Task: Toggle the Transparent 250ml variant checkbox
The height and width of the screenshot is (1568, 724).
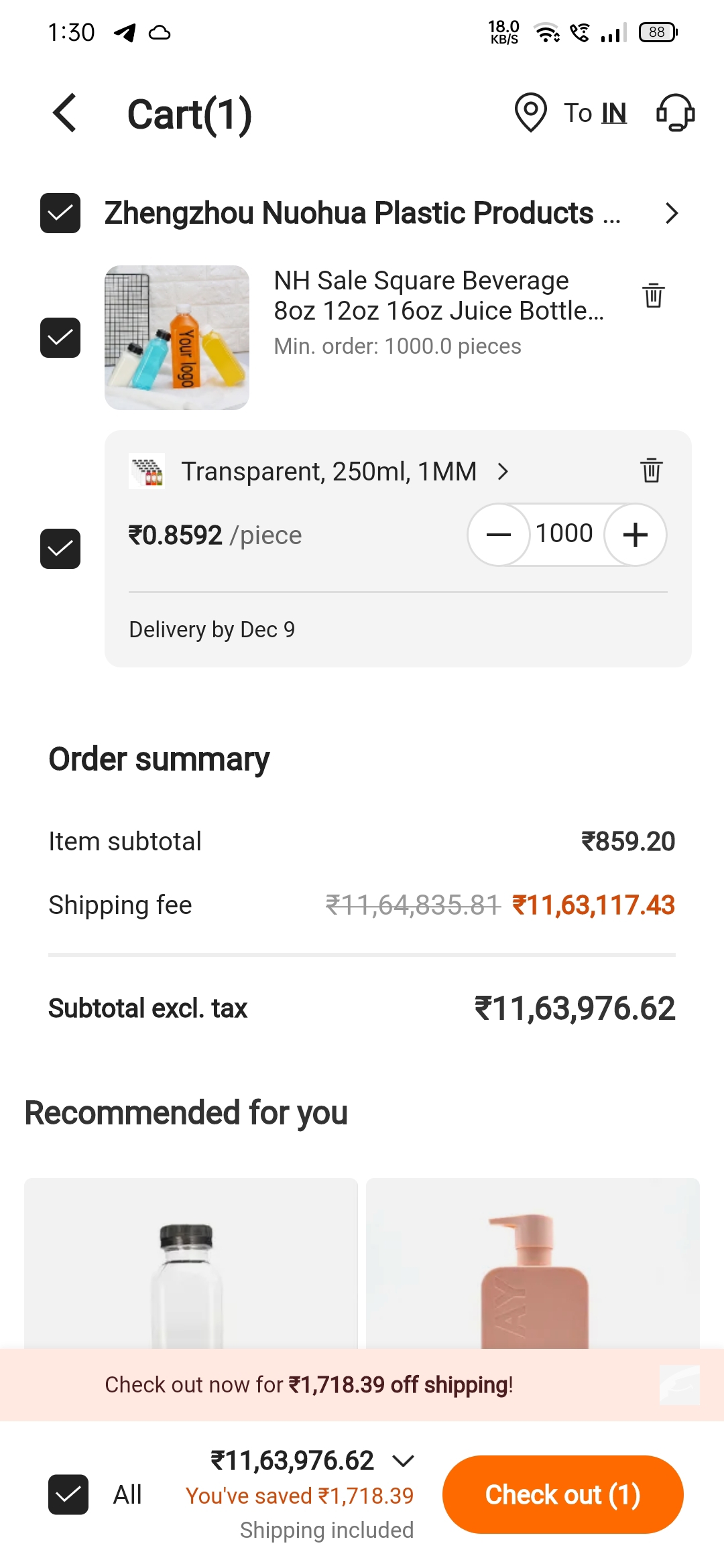Action: pos(60,549)
